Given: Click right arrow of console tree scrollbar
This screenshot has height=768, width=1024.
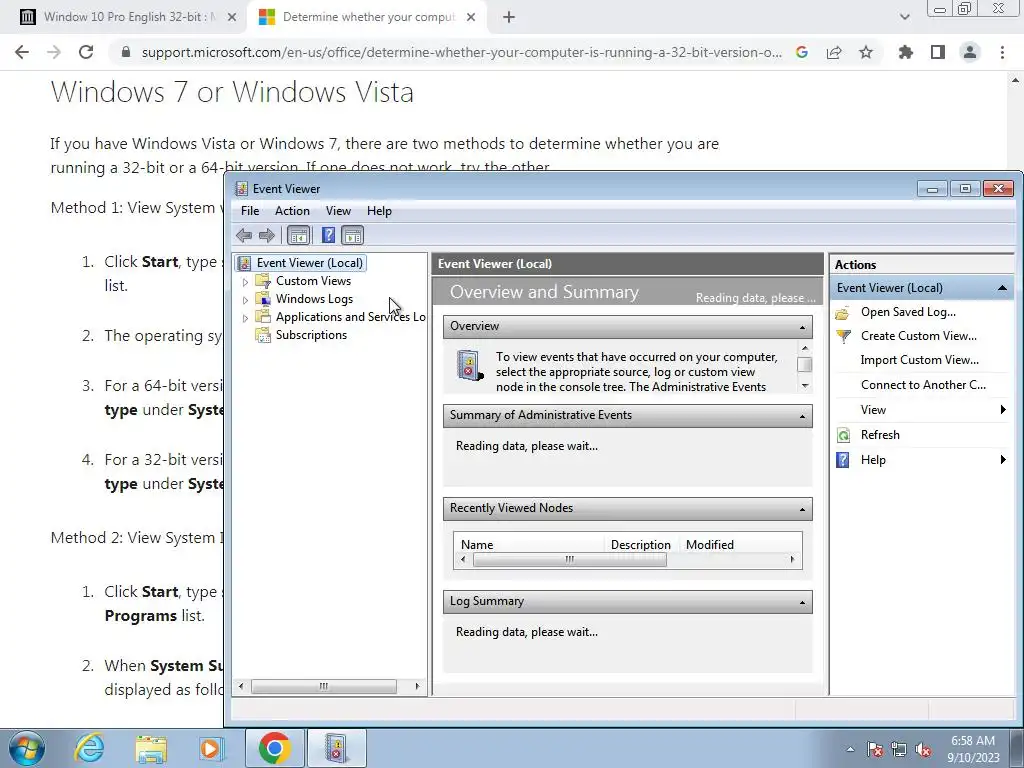Looking at the screenshot, I should 417,686.
